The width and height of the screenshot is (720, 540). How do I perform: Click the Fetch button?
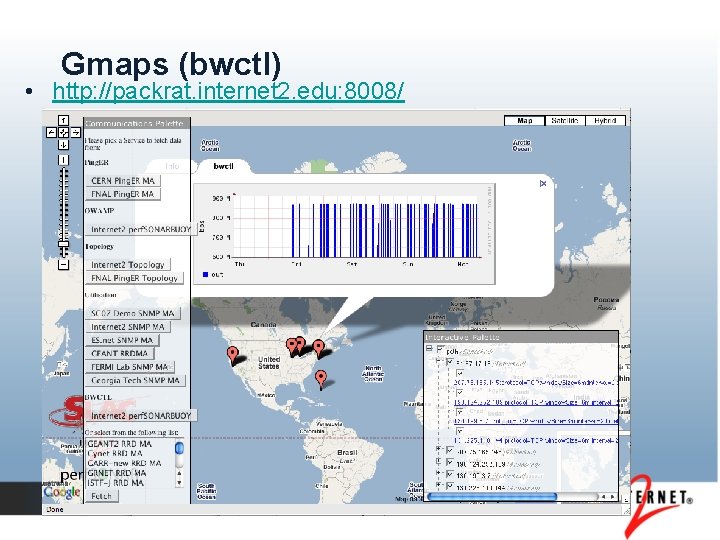click(x=101, y=496)
